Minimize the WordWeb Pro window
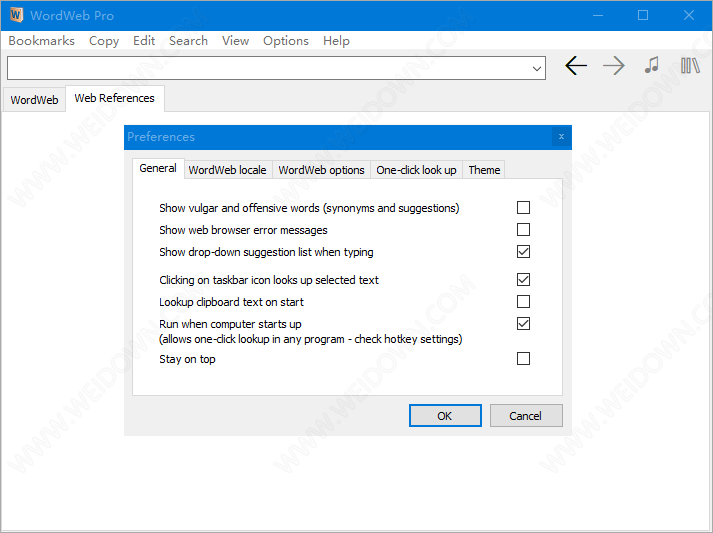Image resolution: width=713 pixels, height=533 pixels. click(x=598, y=15)
